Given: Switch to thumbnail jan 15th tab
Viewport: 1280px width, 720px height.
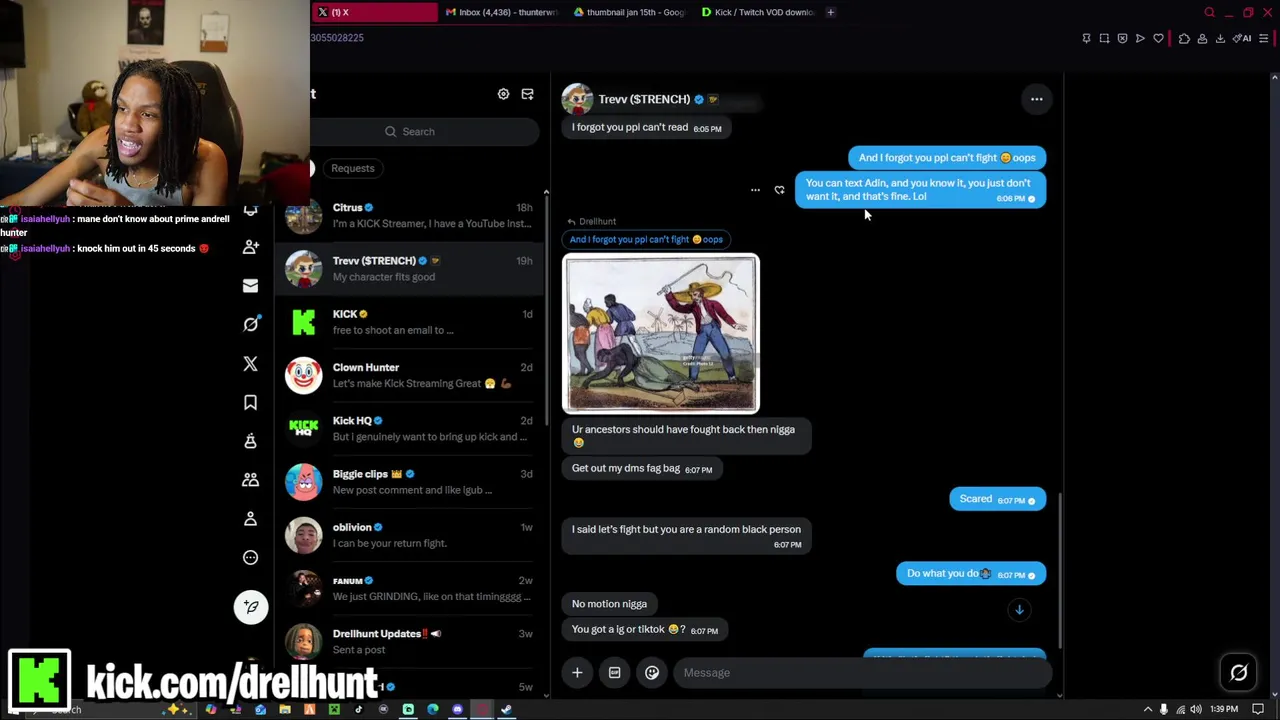Looking at the screenshot, I should [630, 12].
